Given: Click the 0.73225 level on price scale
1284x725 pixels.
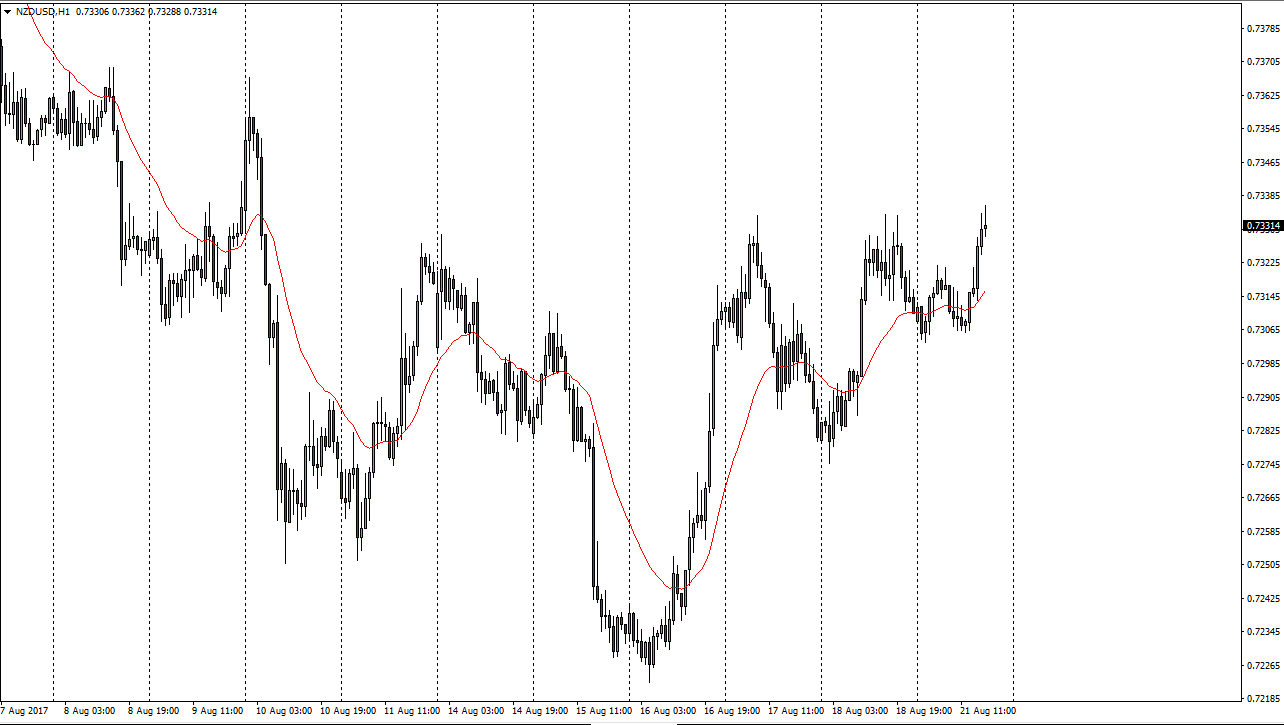Looking at the screenshot, I should pyautogui.click(x=1263, y=263).
